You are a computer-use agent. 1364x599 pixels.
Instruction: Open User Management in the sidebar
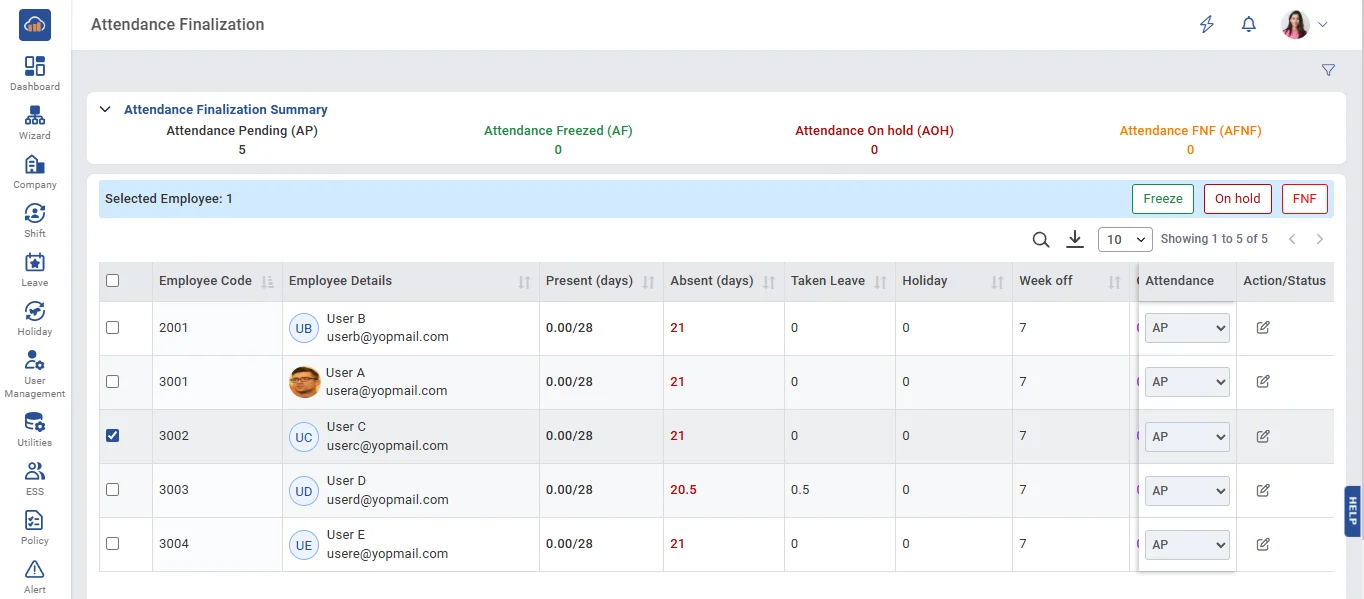coord(35,372)
